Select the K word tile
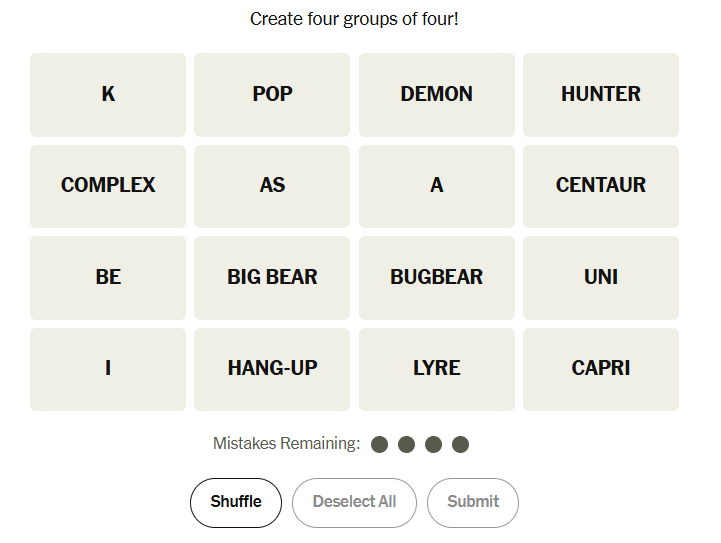Image resolution: width=721 pixels, height=543 pixels. click(108, 95)
